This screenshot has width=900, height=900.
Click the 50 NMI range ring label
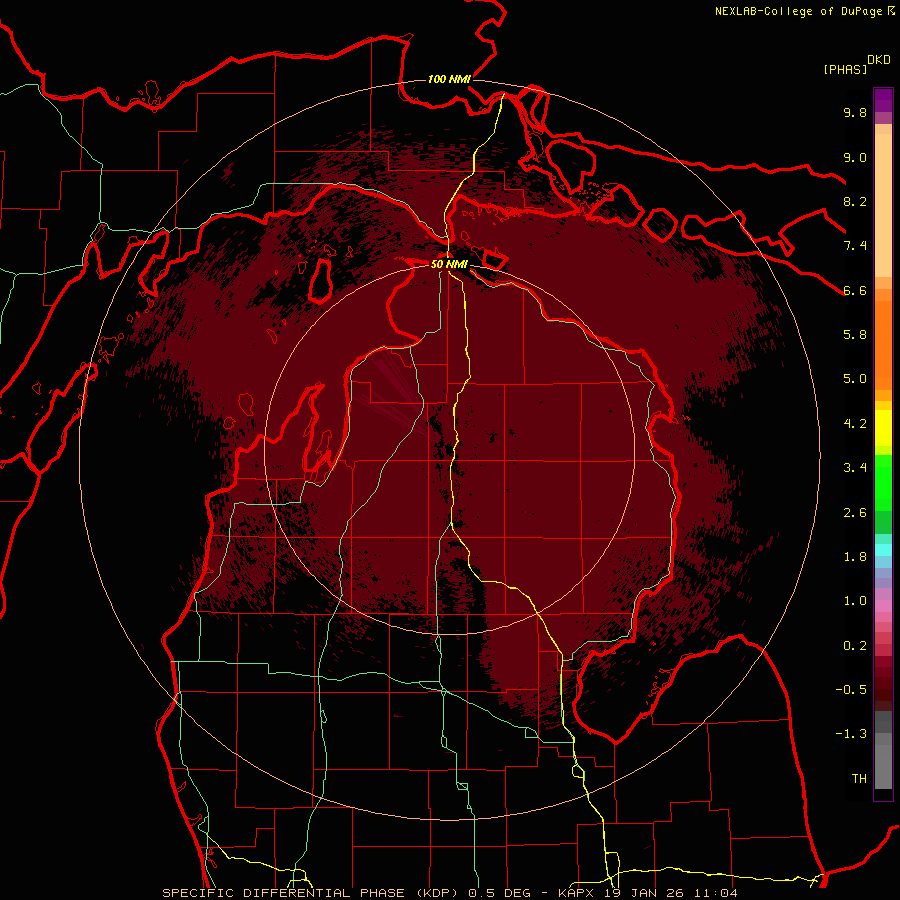pyautogui.click(x=449, y=264)
